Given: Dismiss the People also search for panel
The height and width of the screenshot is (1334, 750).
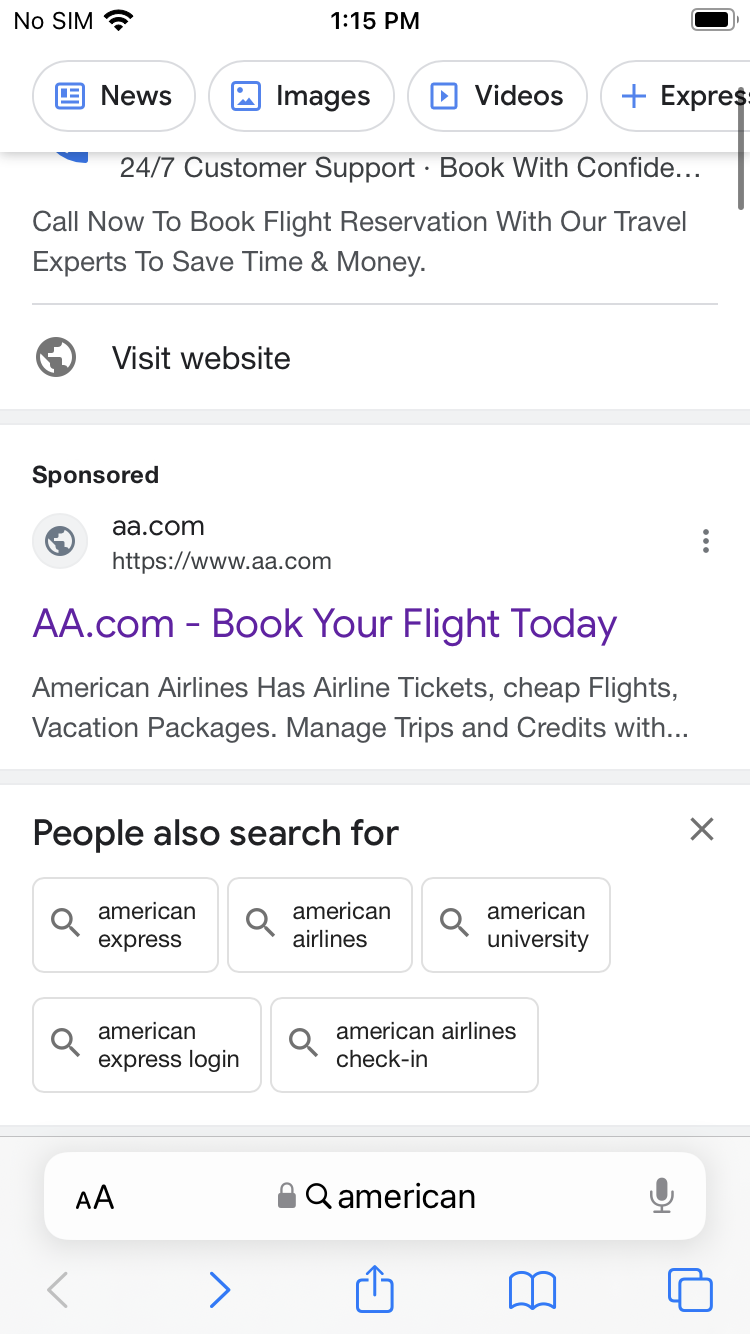Looking at the screenshot, I should click(x=702, y=829).
